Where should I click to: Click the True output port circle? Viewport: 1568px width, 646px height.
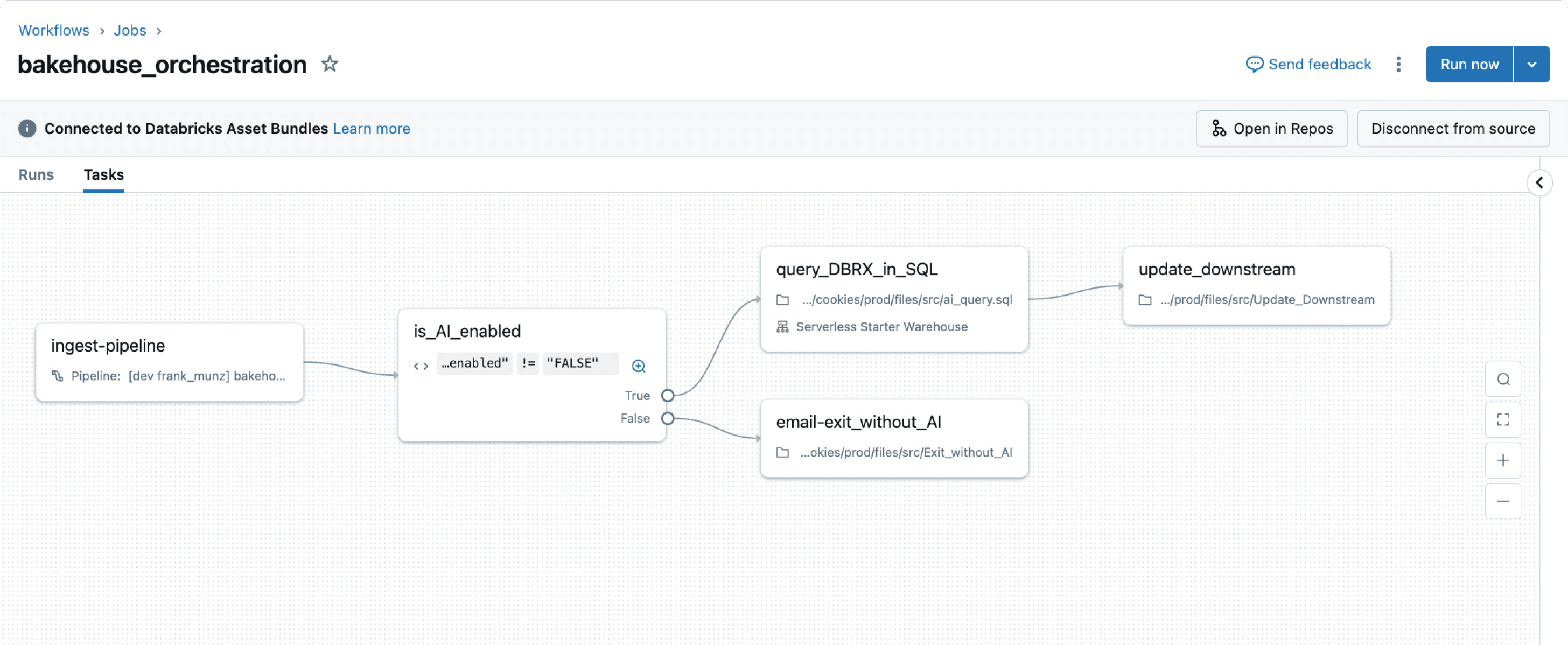[667, 395]
